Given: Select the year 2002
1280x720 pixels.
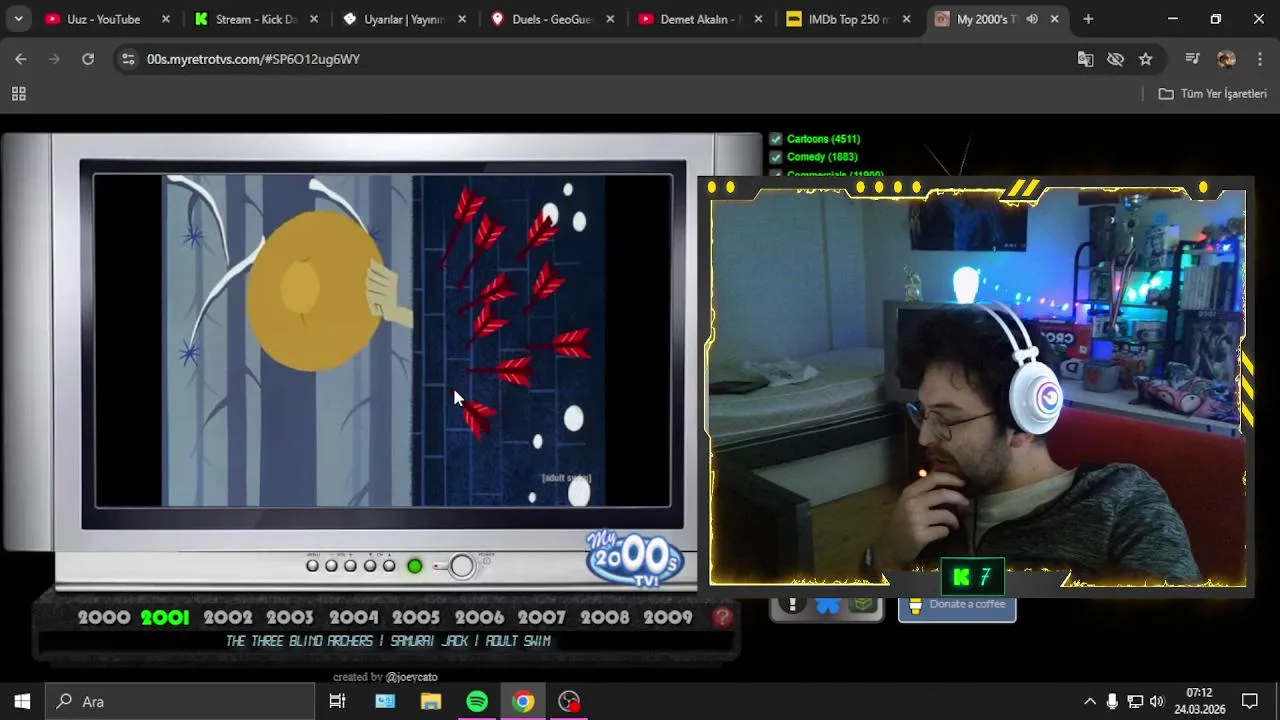Looking at the screenshot, I should pos(228,617).
